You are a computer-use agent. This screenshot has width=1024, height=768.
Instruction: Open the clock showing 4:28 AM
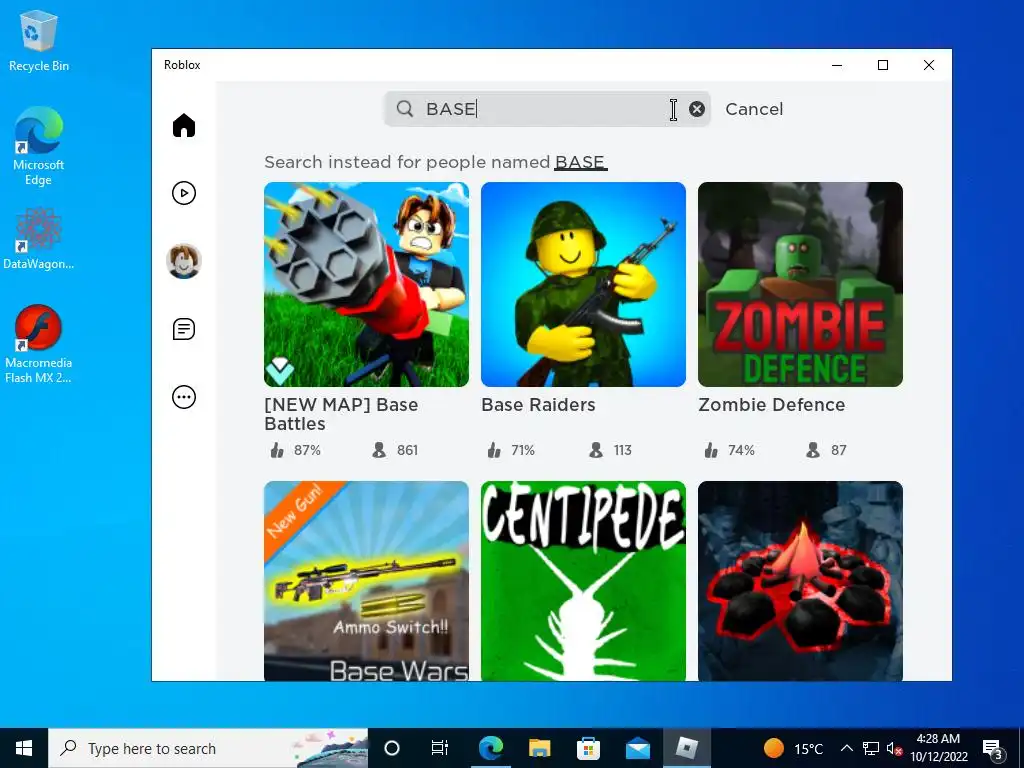pyautogui.click(x=938, y=748)
